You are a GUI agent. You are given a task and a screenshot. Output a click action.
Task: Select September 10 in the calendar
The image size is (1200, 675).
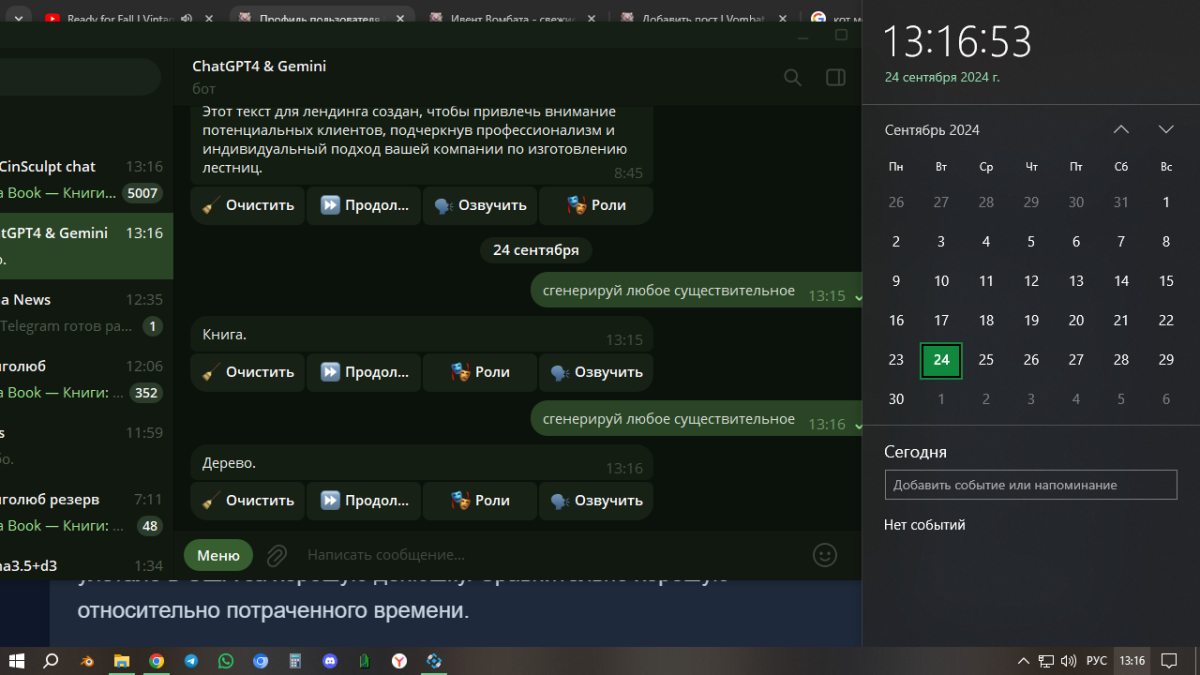[941, 281]
